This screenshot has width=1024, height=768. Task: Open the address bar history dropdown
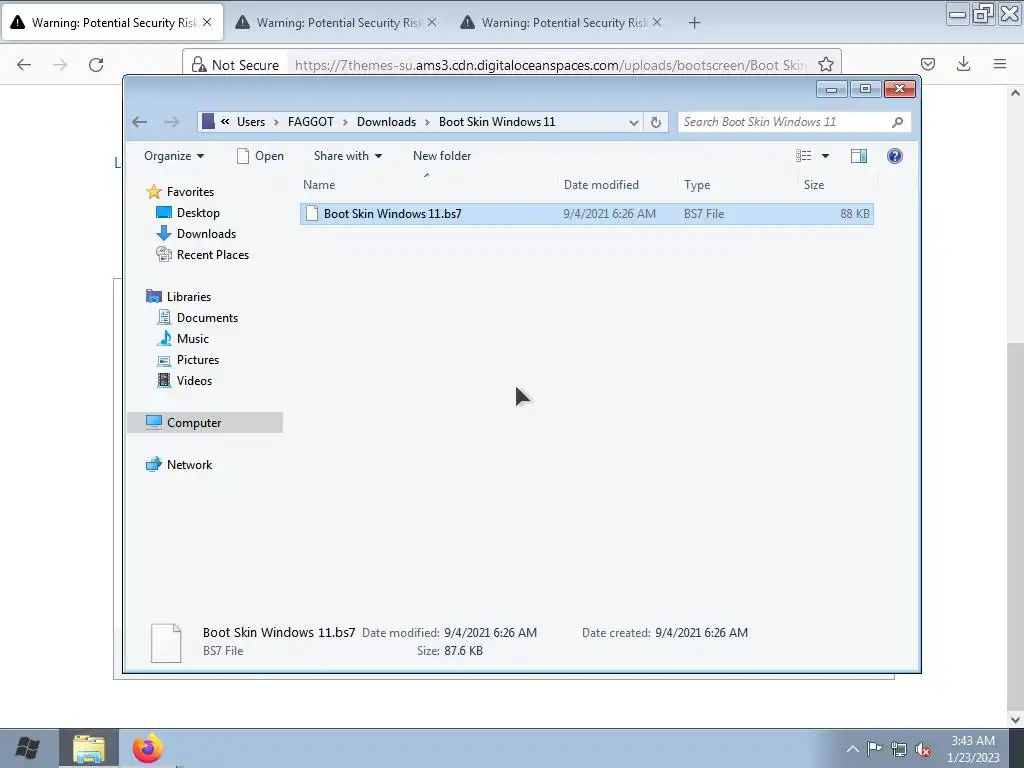tap(633, 122)
